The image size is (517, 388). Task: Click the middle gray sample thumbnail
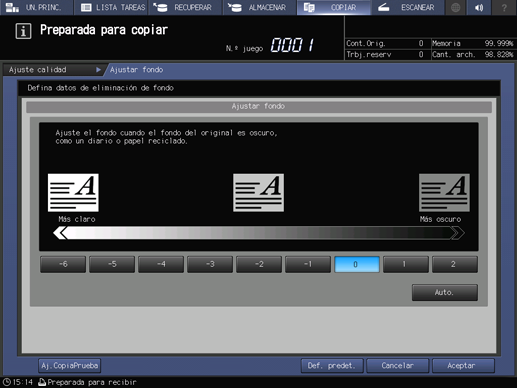tap(259, 192)
